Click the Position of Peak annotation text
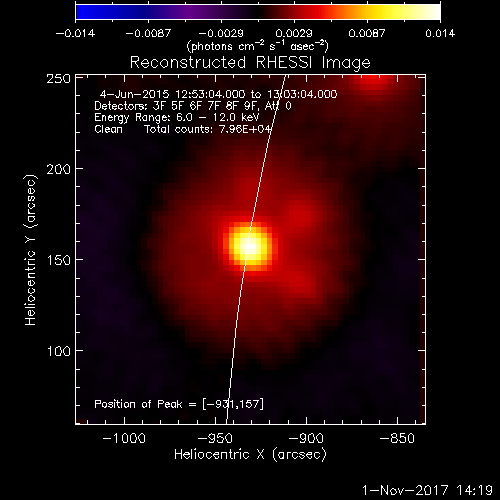This screenshot has height=500, width=500. (179, 404)
